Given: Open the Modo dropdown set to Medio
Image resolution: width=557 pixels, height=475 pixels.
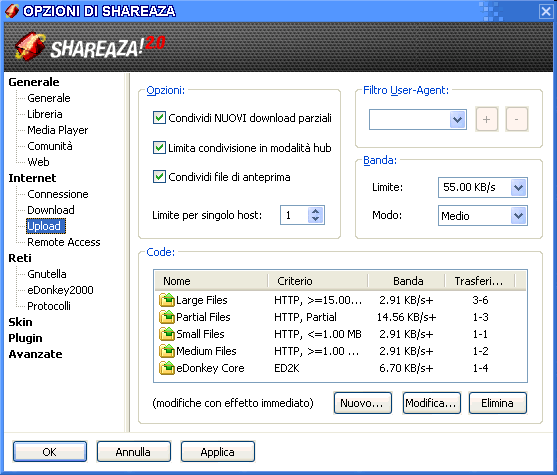Looking at the screenshot, I should pos(519,216).
